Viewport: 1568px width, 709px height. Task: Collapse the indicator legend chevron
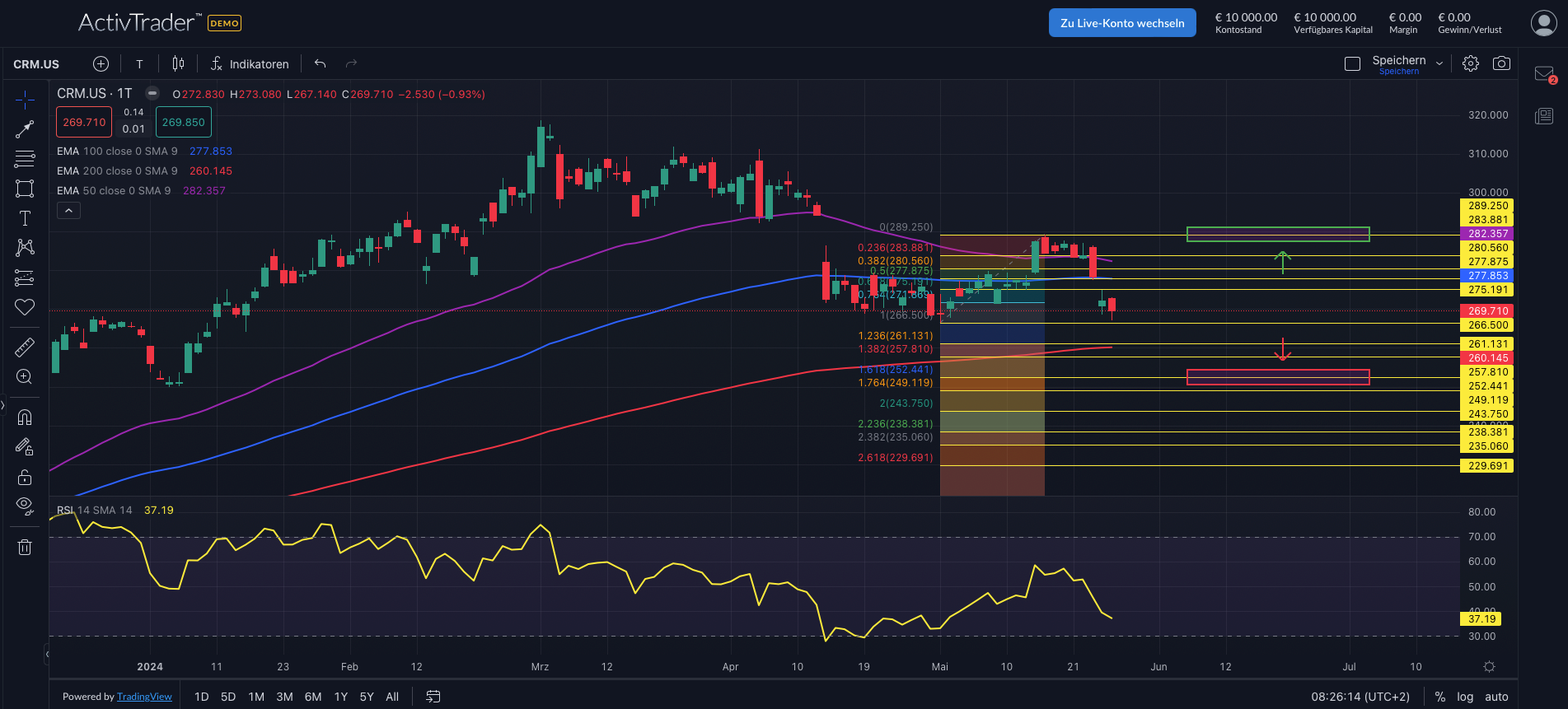pyautogui.click(x=69, y=211)
